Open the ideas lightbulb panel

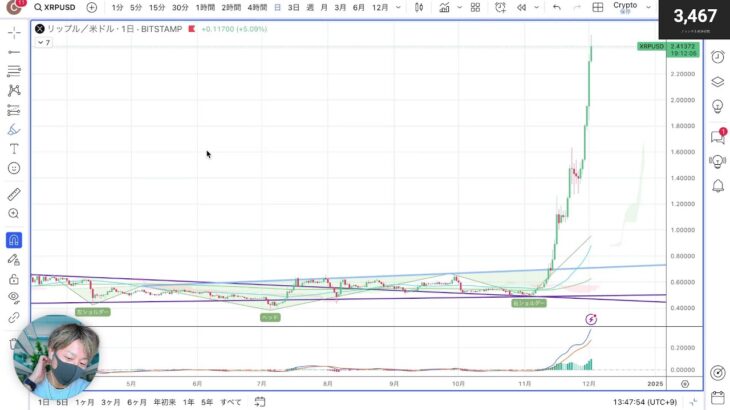[717, 107]
